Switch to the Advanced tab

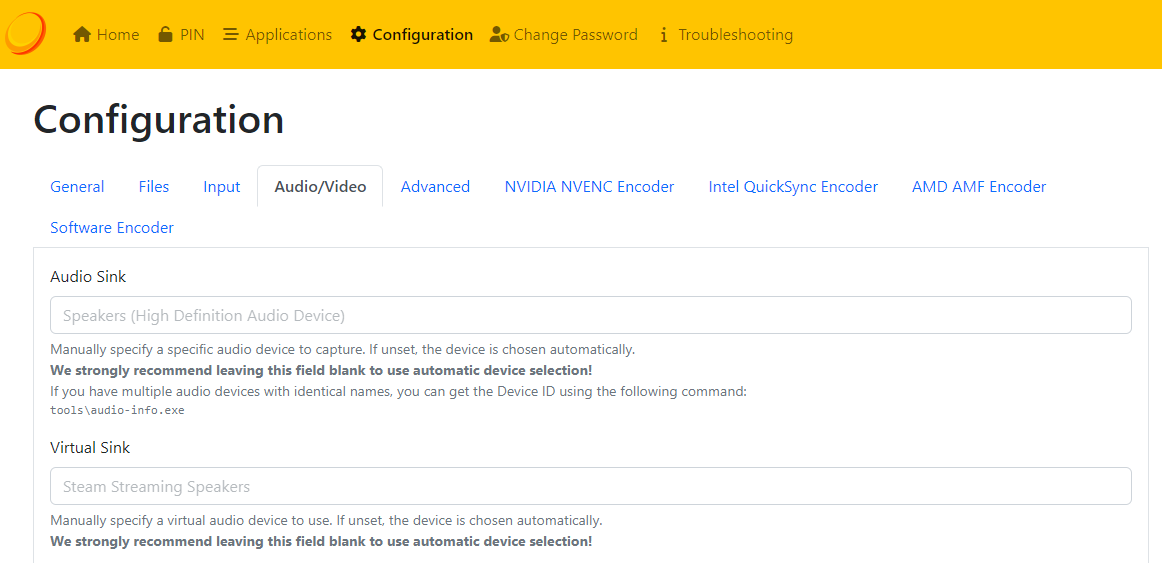(x=435, y=187)
